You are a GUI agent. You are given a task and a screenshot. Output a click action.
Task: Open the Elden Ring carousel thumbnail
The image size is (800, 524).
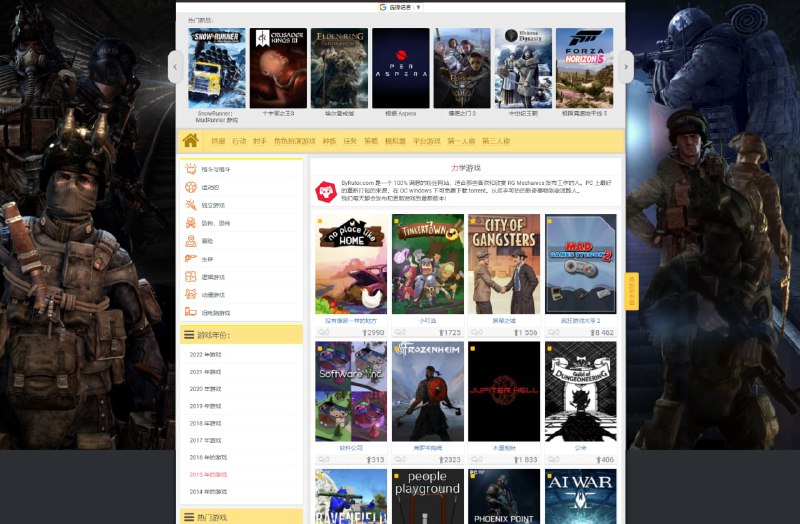pyautogui.click(x=339, y=68)
